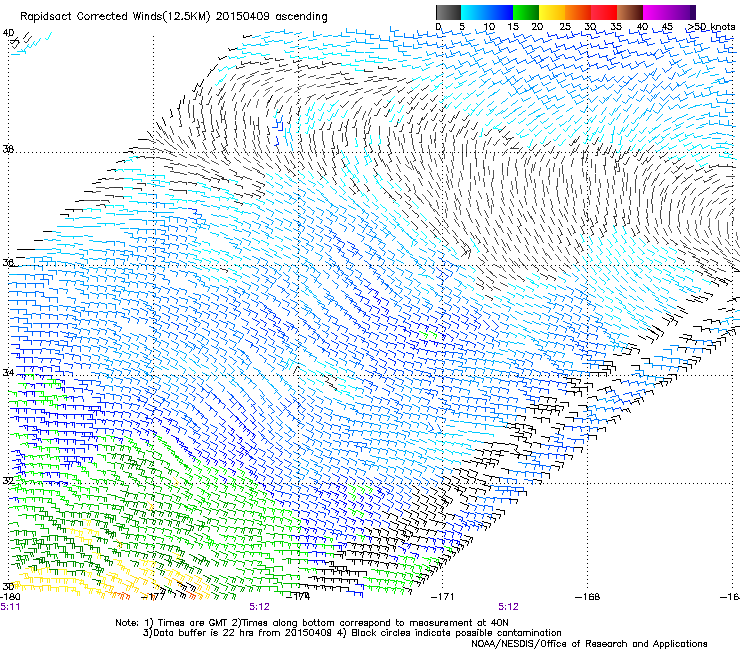Click longitude label '-180' on the axis
The height and width of the screenshot is (650, 740).
(x=10, y=597)
